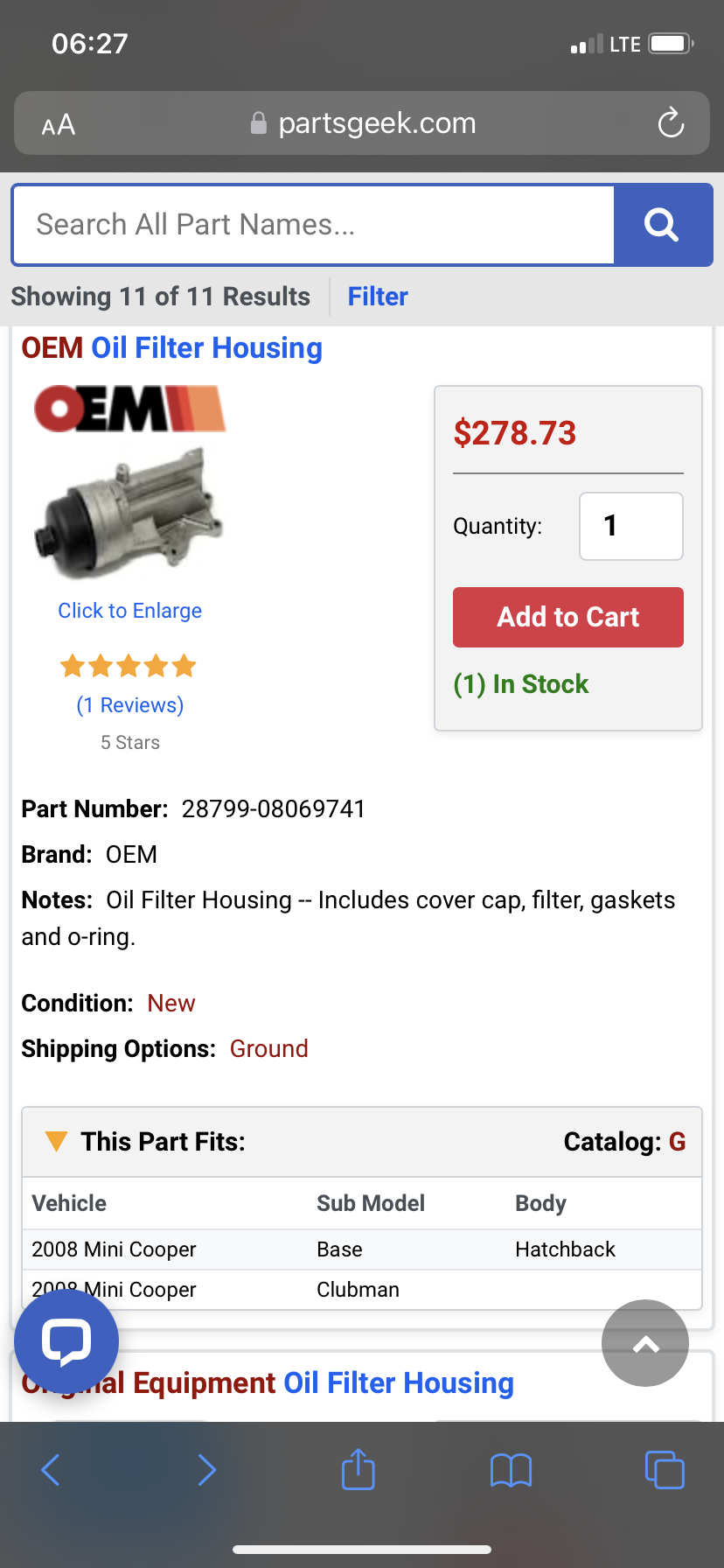
Task: Open the AA reader text size menu
Action: pos(59,125)
